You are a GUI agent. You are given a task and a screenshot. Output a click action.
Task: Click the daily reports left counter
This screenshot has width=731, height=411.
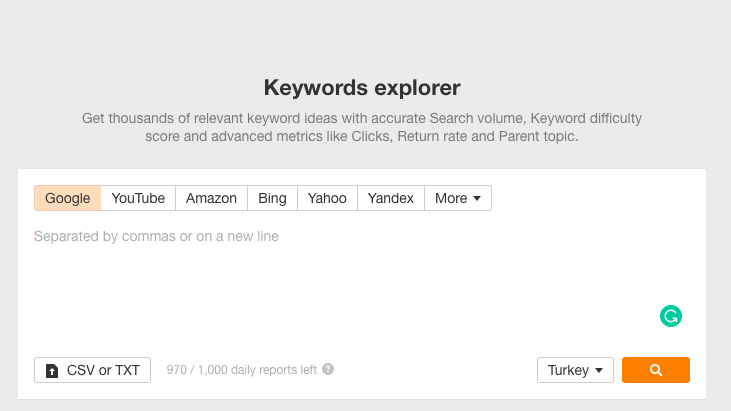(241, 370)
